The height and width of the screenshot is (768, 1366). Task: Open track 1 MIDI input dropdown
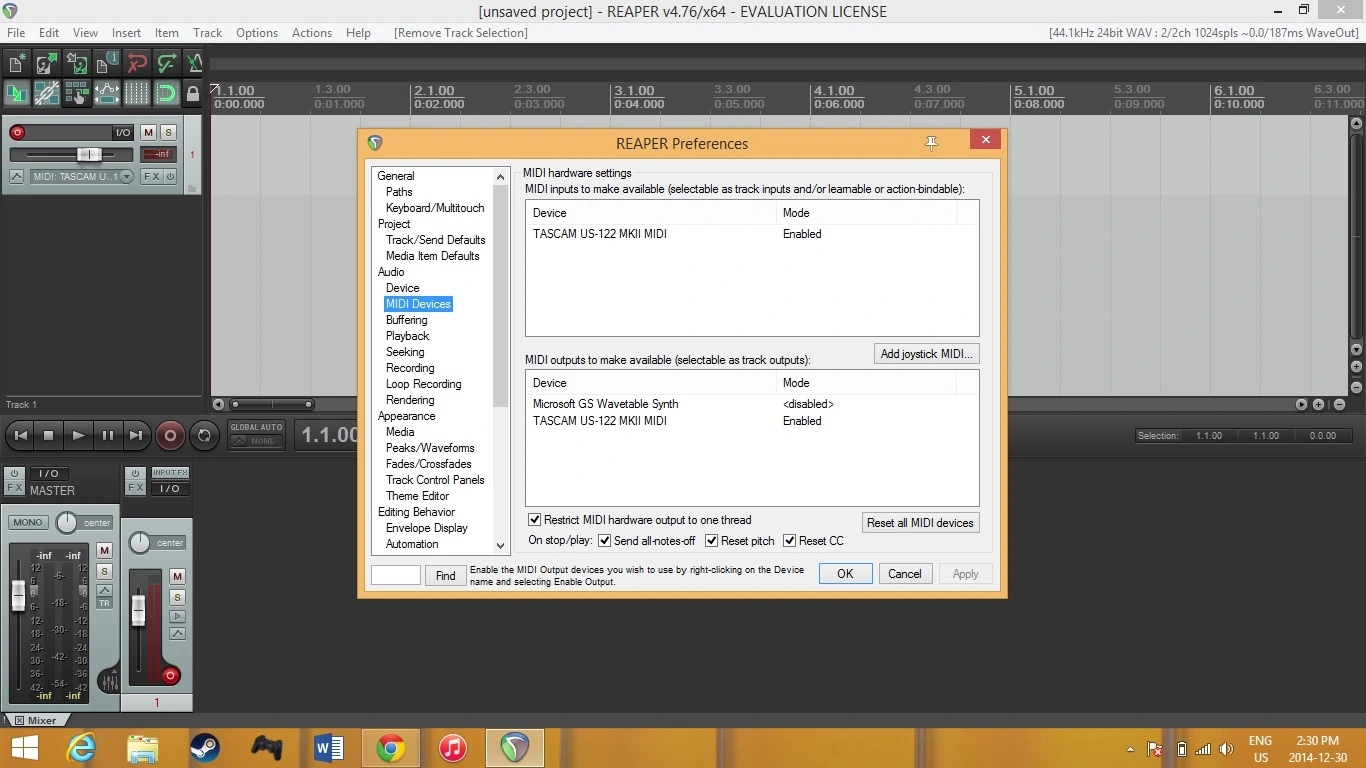click(82, 177)
